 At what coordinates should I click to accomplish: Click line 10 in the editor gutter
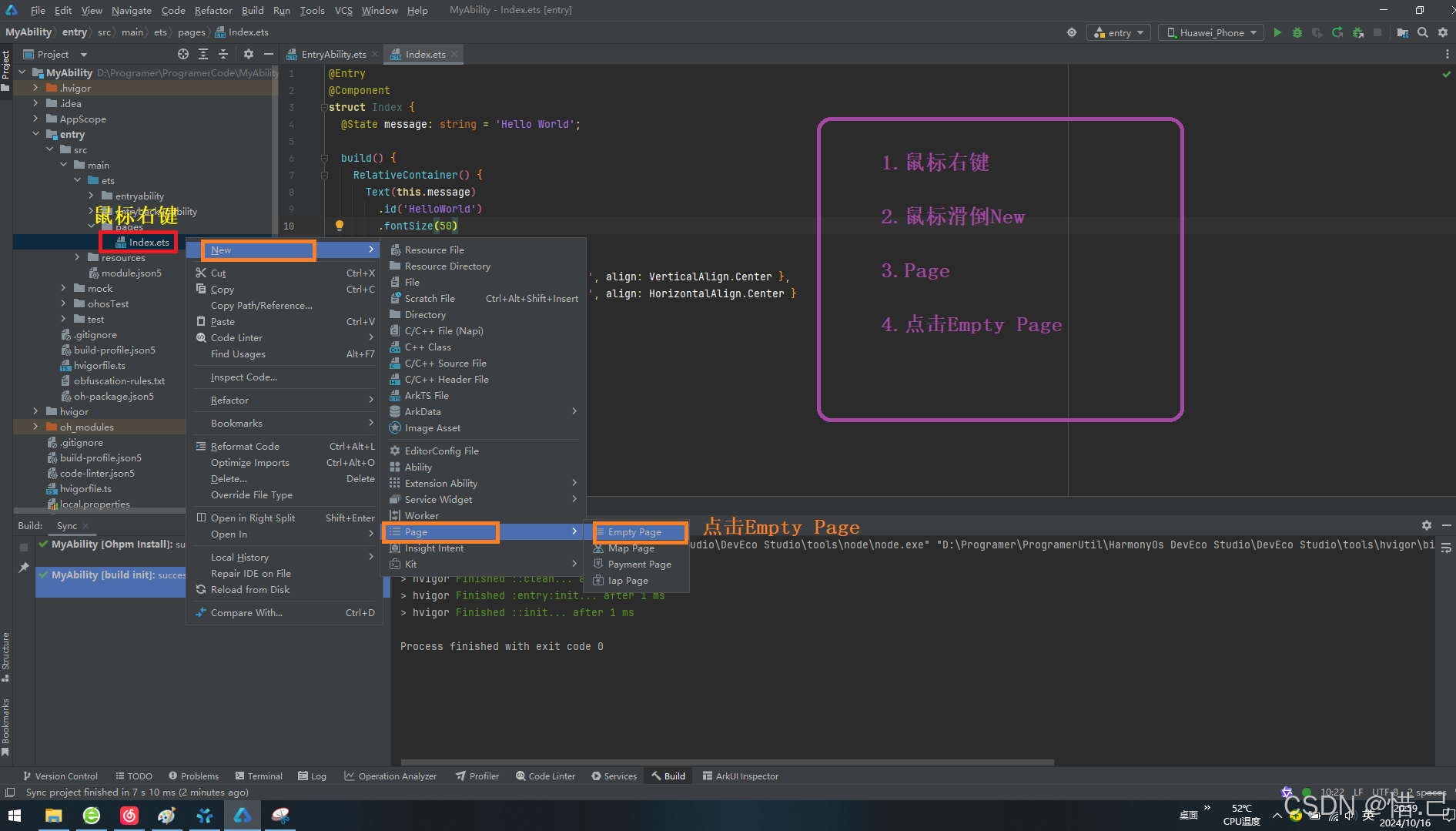click(x=289, y=226)
